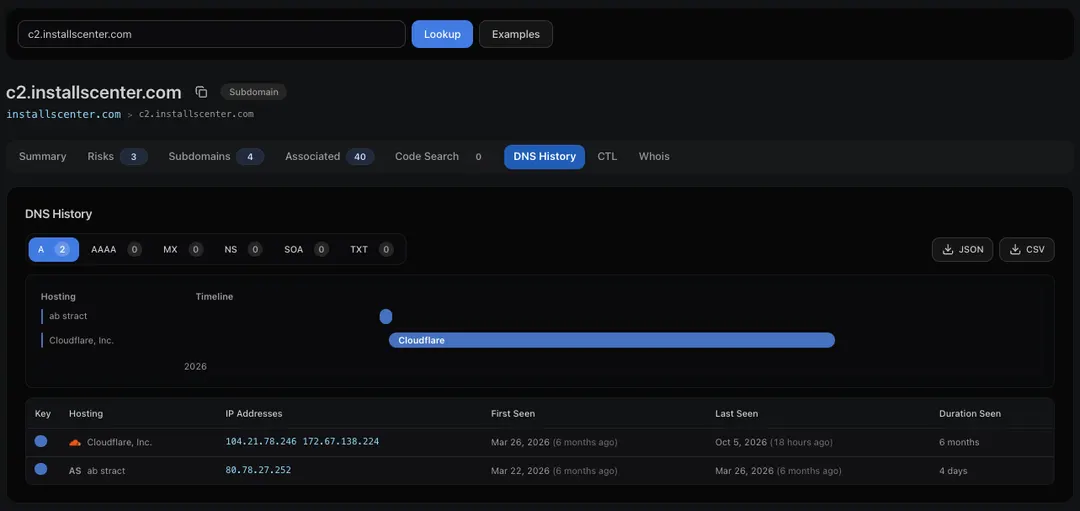Click the c2.installscenter.com breadcrumb text
Viewport: 1080px width, 511px height.
[196, 114]
